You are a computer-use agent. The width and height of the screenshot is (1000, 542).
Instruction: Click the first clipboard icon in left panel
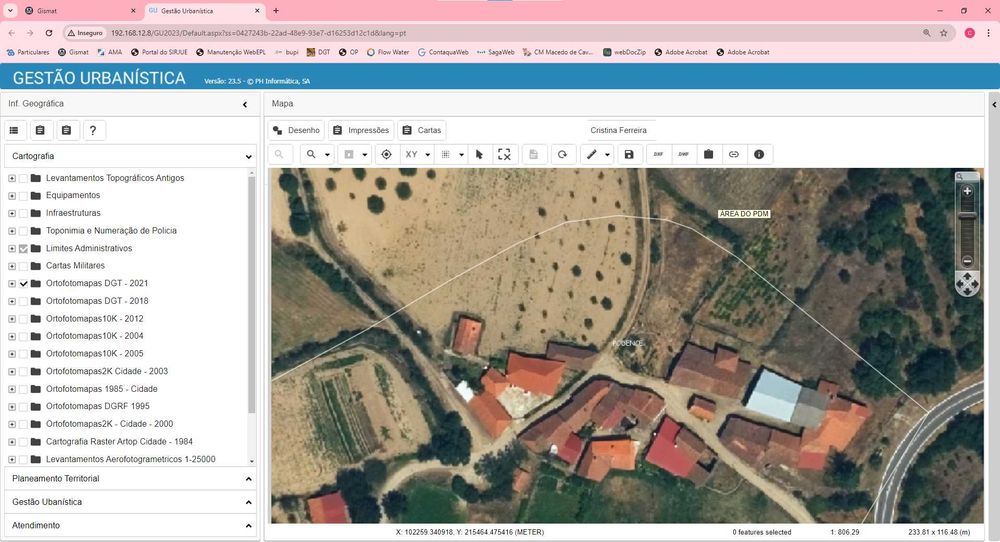point(40,130)
